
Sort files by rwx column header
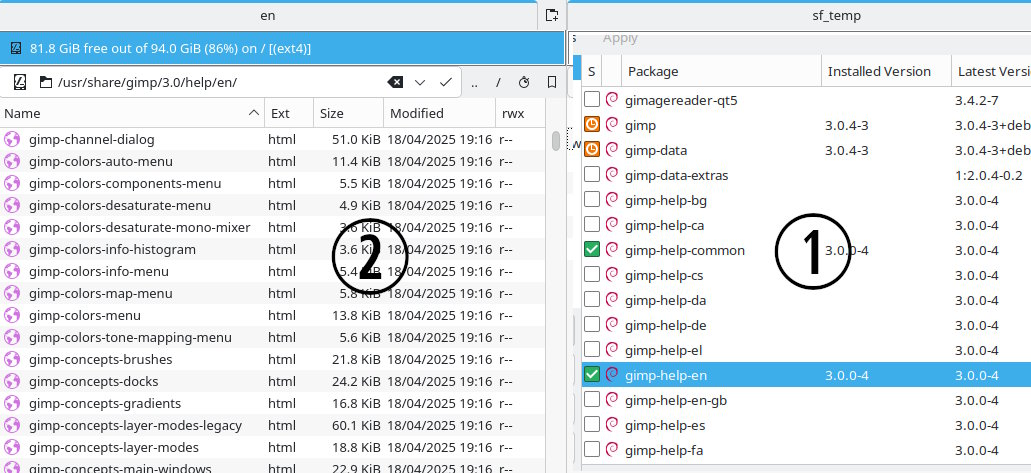[x=519, y=113]
